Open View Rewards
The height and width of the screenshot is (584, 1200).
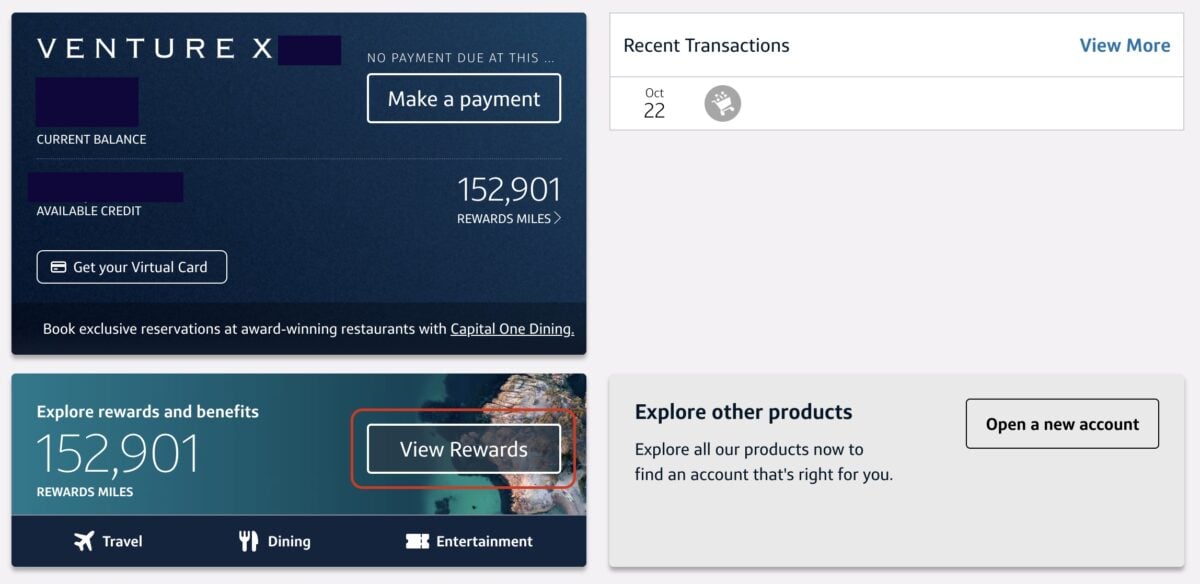click(x=466, y=449)
